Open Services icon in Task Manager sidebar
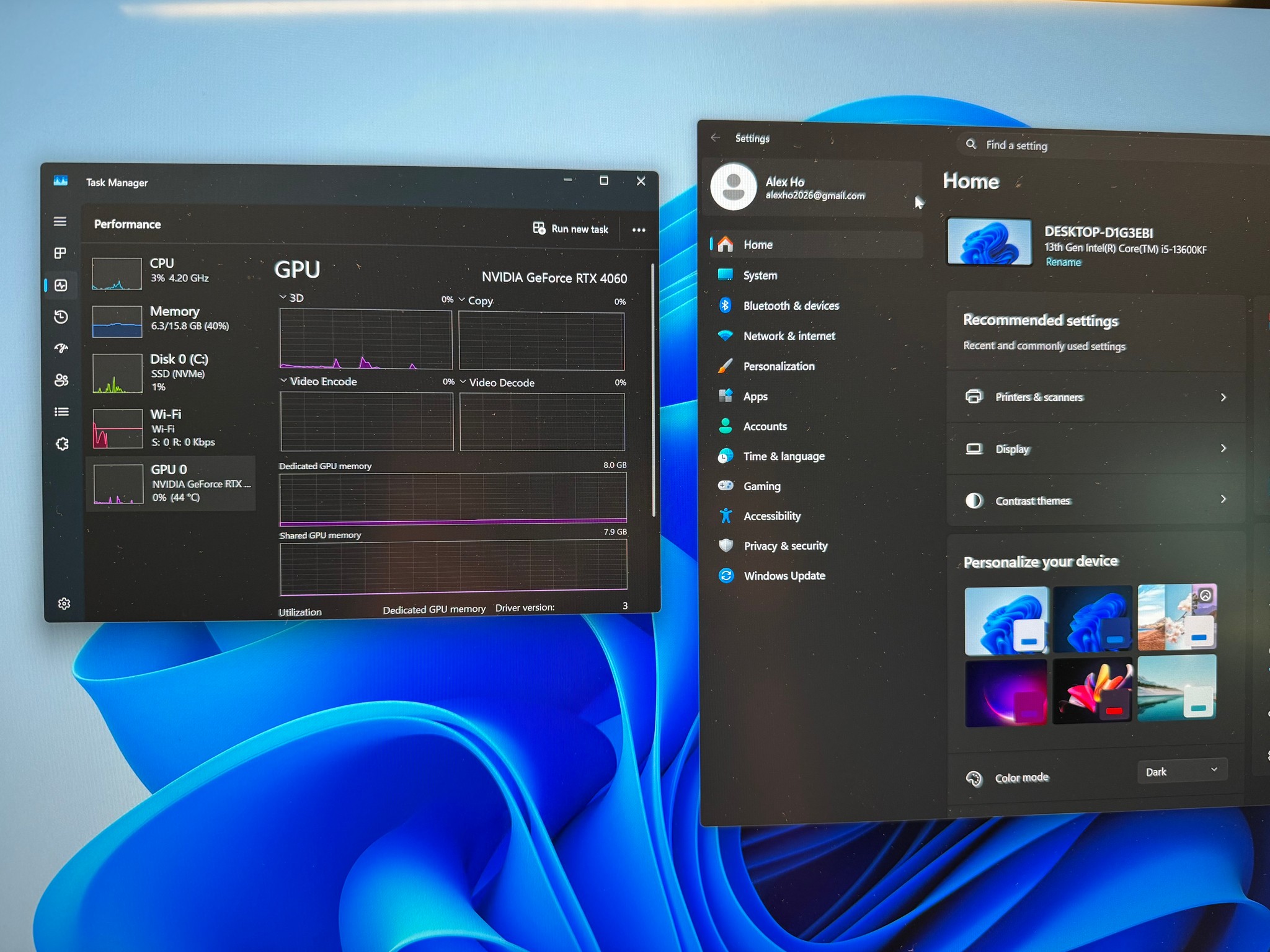Image resolution: width=1270 pixels, height=952 pixels. point(62,443)
